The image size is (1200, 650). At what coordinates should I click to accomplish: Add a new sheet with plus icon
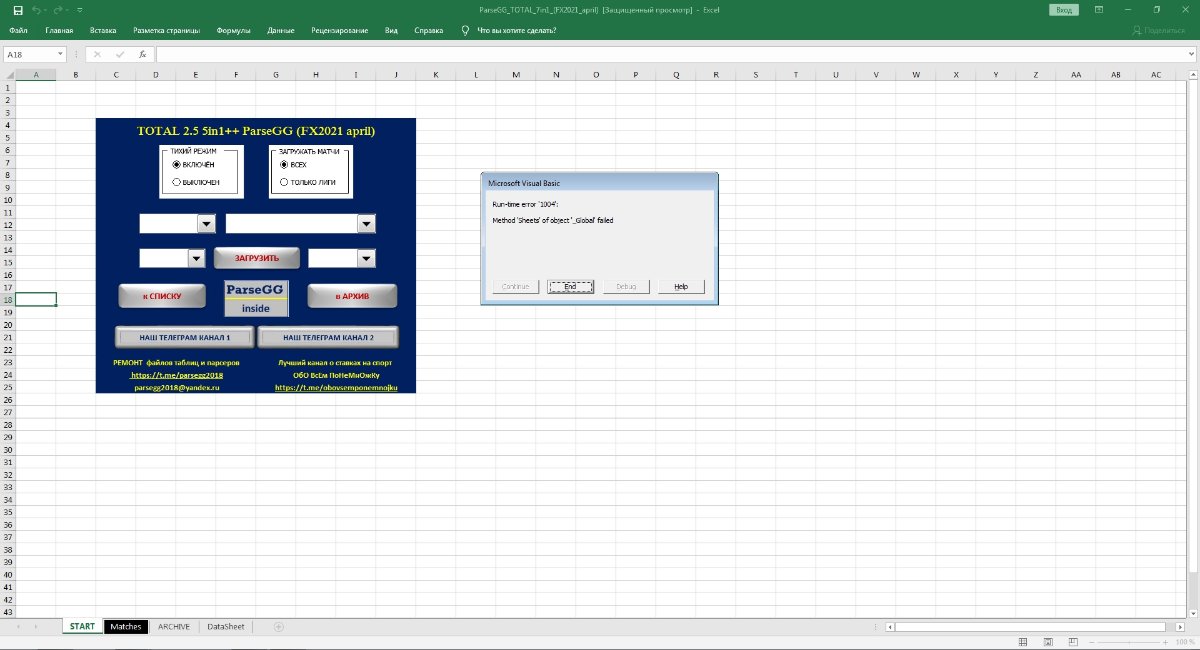point(279,626)
